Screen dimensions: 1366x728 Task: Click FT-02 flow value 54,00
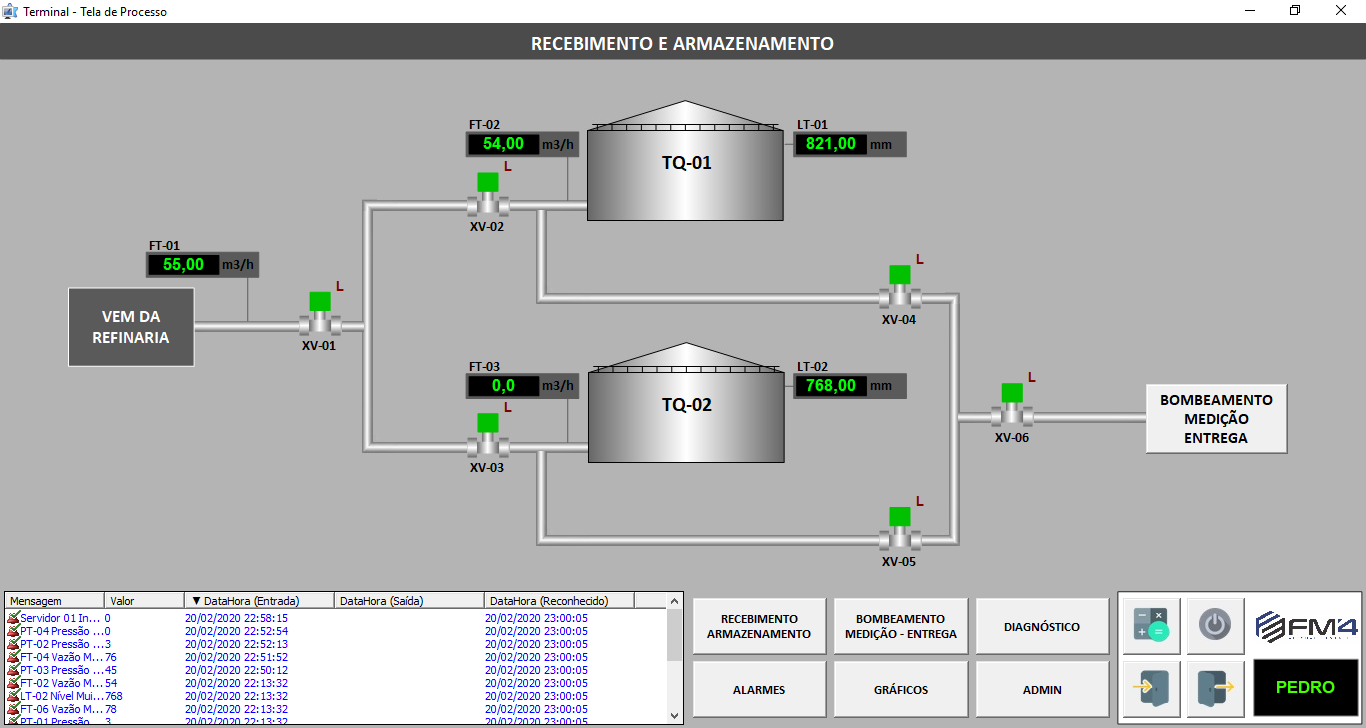click(503, 144)
